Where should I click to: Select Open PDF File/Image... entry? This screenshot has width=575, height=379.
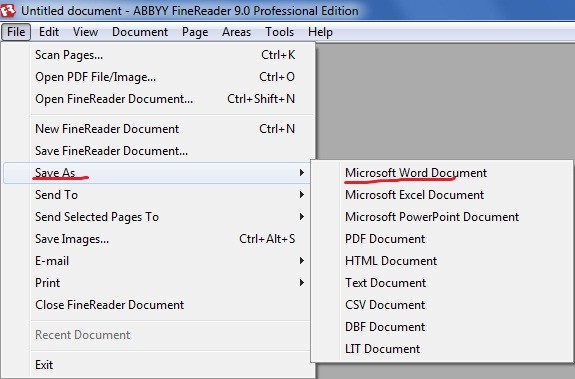159,77
